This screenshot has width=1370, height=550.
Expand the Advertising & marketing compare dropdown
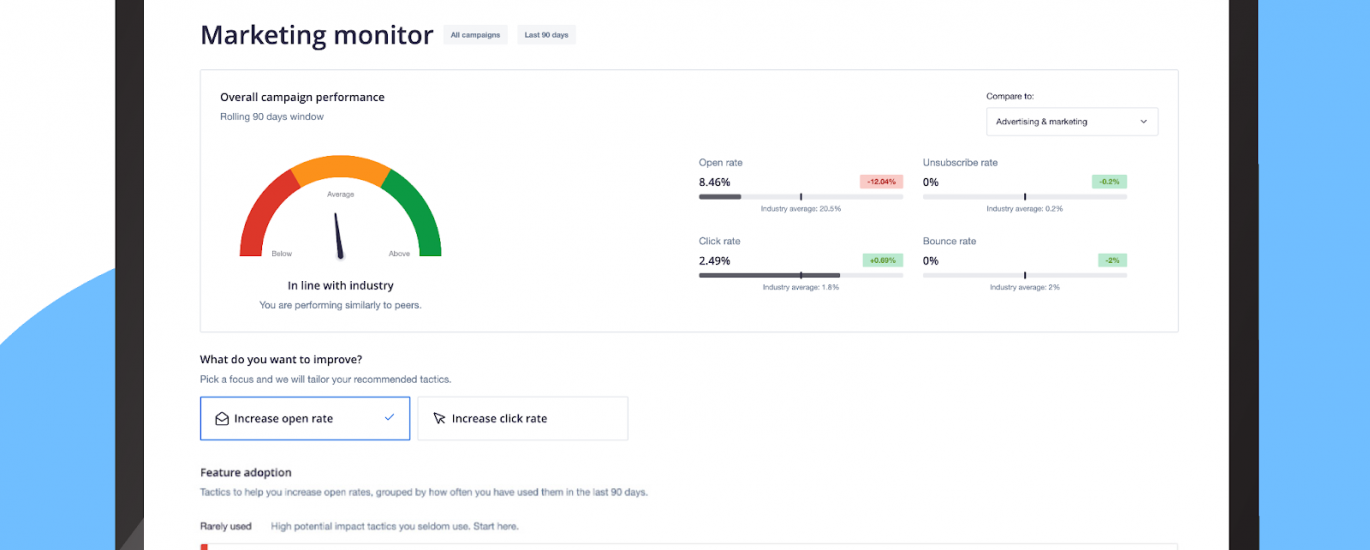pos(1071,122)
